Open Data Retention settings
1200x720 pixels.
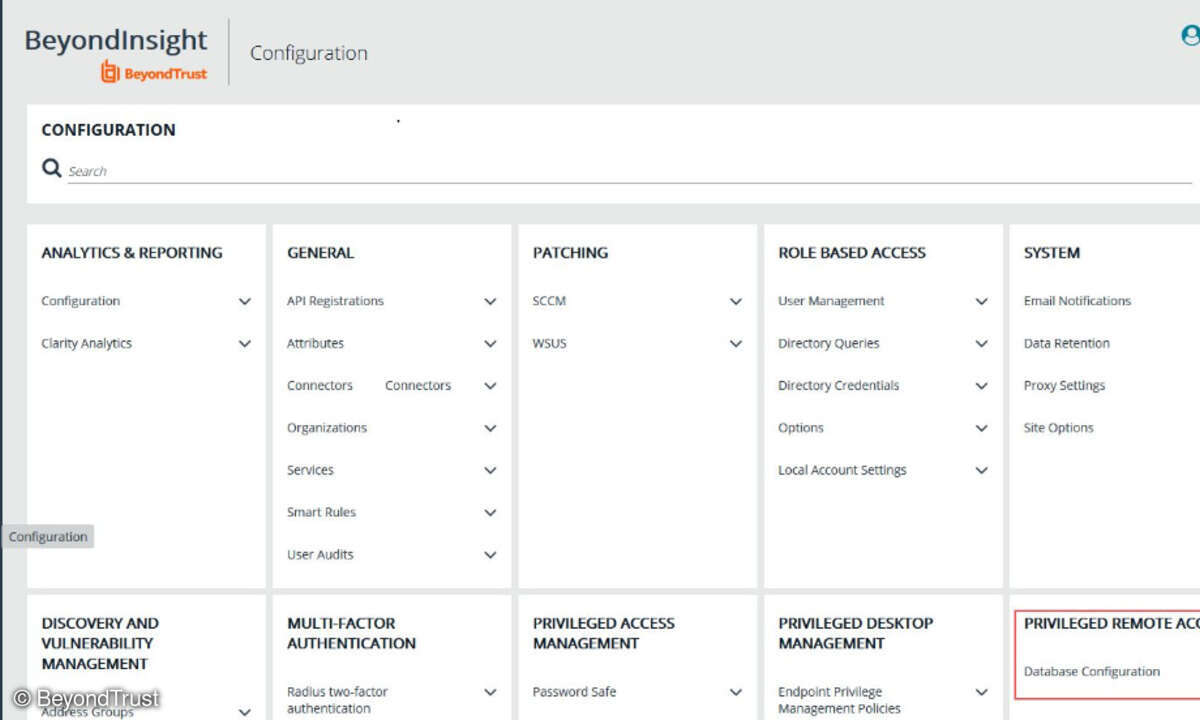coord(1066,343)
